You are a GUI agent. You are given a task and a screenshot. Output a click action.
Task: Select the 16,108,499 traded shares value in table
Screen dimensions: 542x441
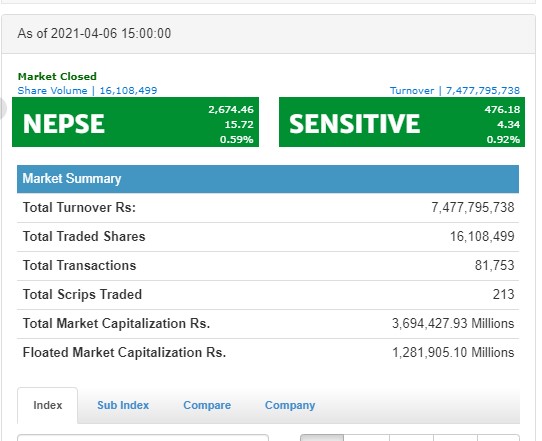[482, 236]
